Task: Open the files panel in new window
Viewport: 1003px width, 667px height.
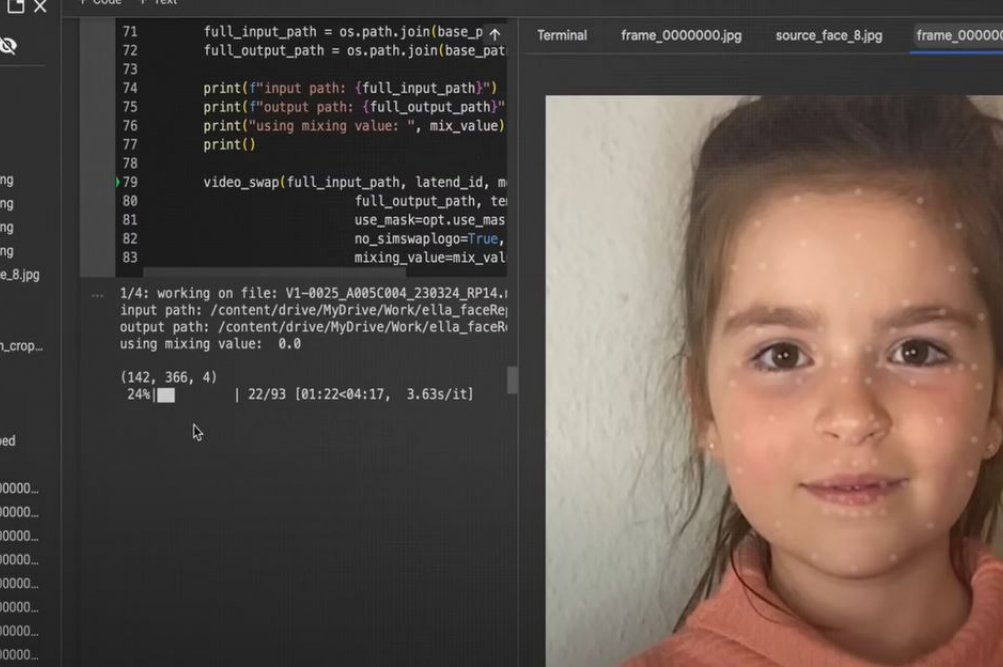Action: [x=15, y=6]
